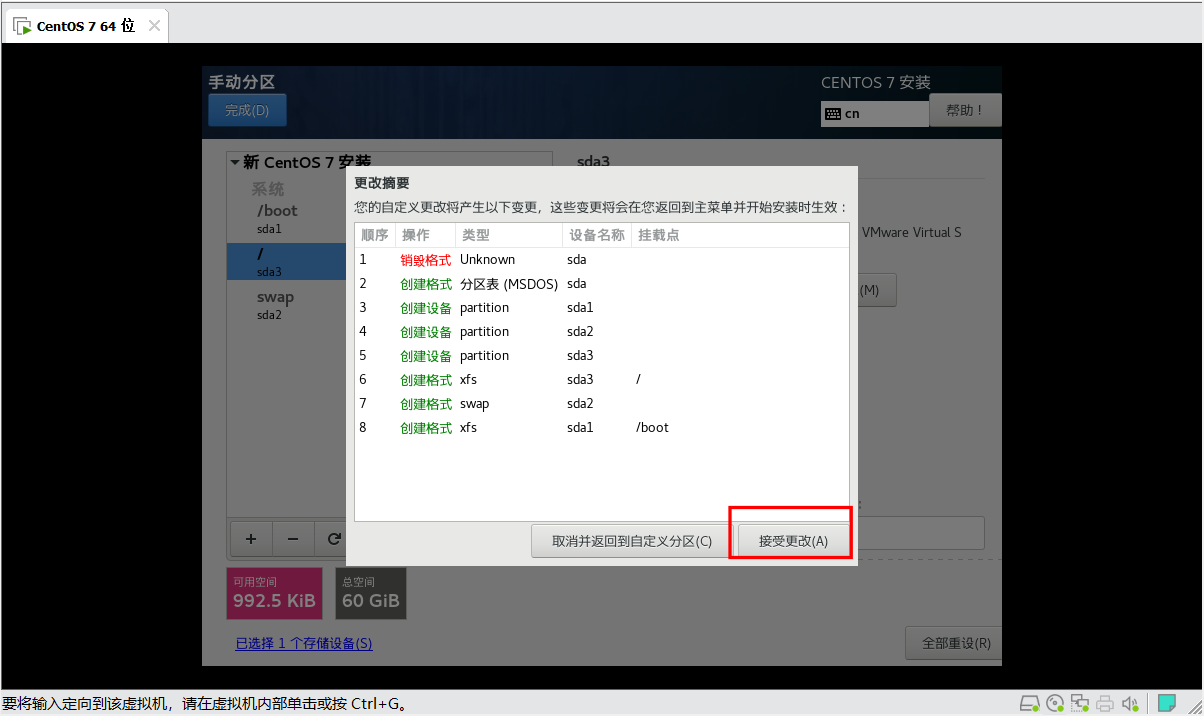
Task: Close the CentOS 7 64 位 tab
Action: click(x=154, y=26)
